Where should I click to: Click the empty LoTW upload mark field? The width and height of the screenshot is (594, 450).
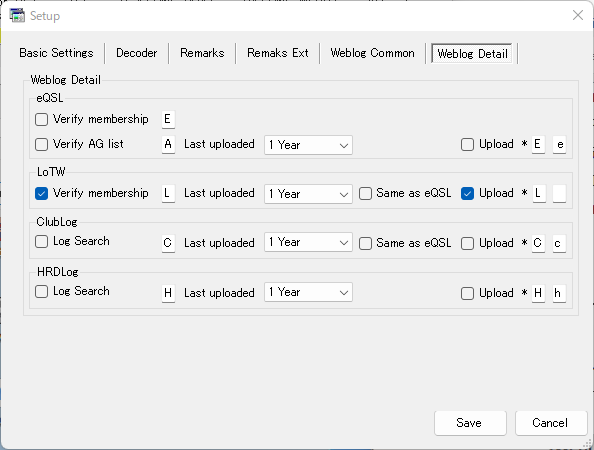coord(559,194)
